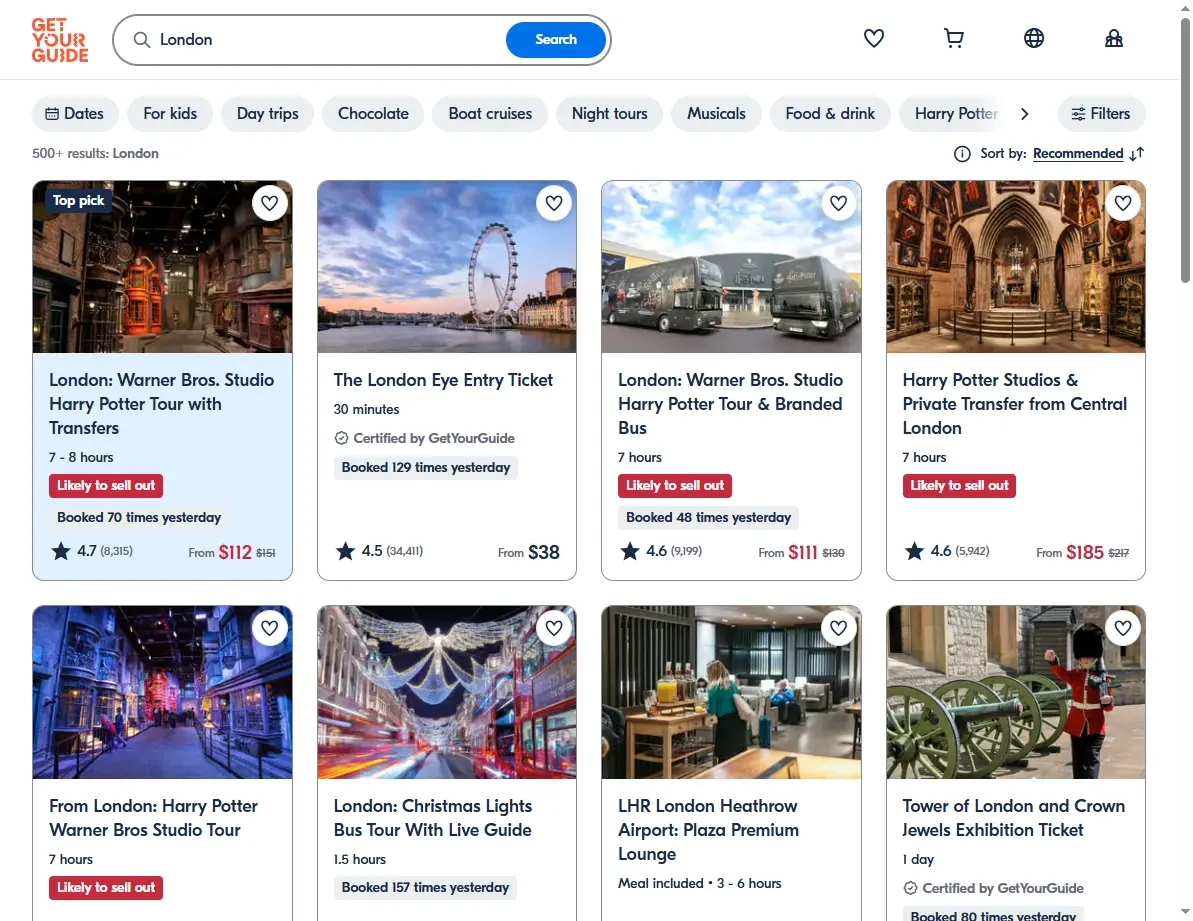Select the Food & drink category chip
The width and height of the screenshot is (1193, 921).
830,114
